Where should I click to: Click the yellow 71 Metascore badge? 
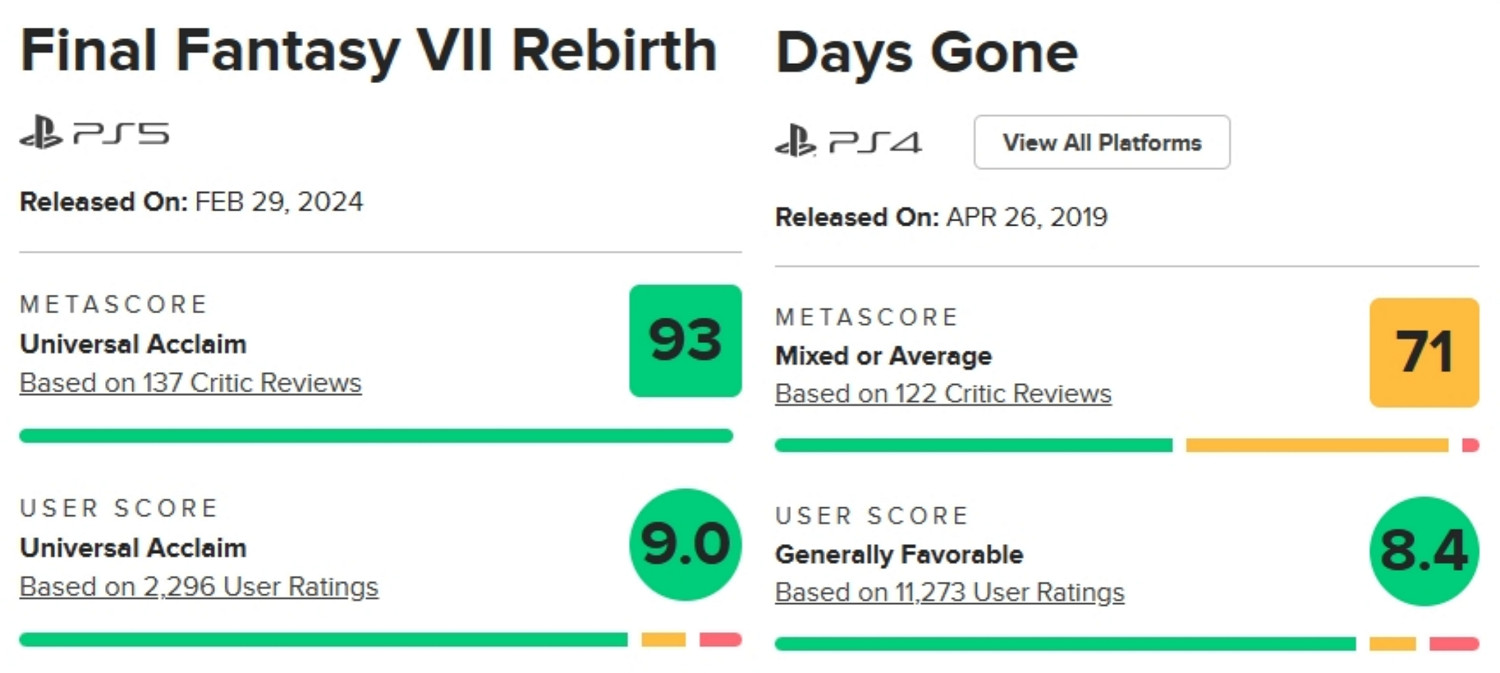pos(1424,352)
